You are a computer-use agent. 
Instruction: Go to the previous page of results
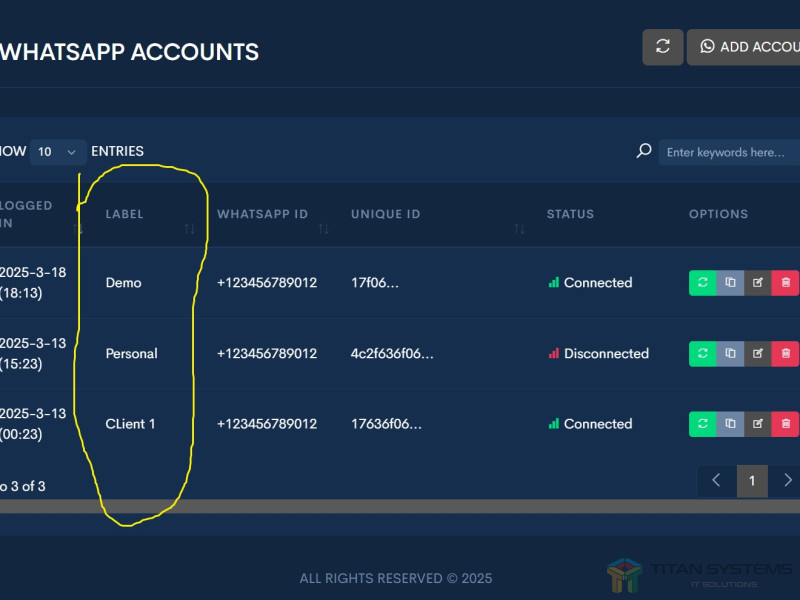pos(716,481)
